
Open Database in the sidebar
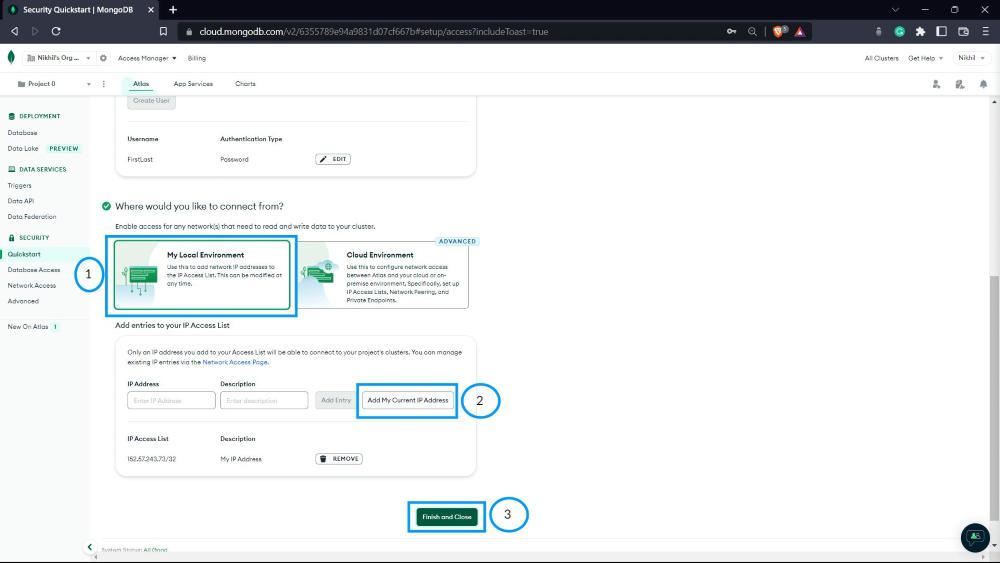coord(22,133)
